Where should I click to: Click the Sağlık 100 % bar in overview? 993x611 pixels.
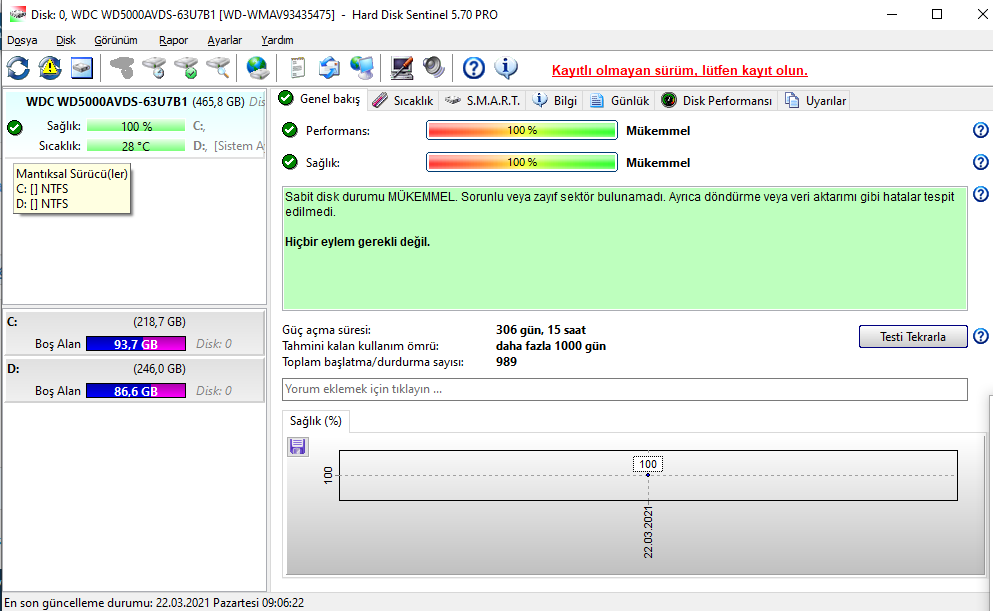coord(522,162)
